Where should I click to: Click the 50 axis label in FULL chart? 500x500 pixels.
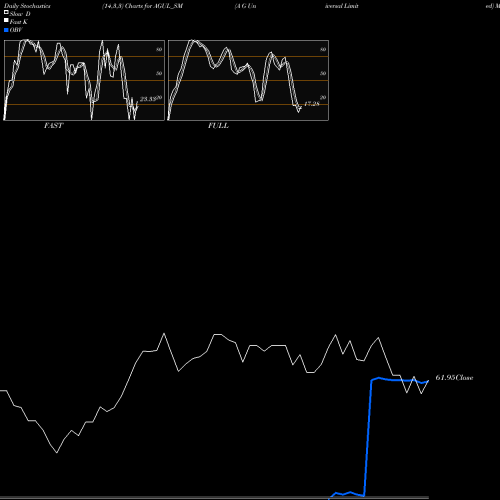pyautogui.click(x=323, y=73)
